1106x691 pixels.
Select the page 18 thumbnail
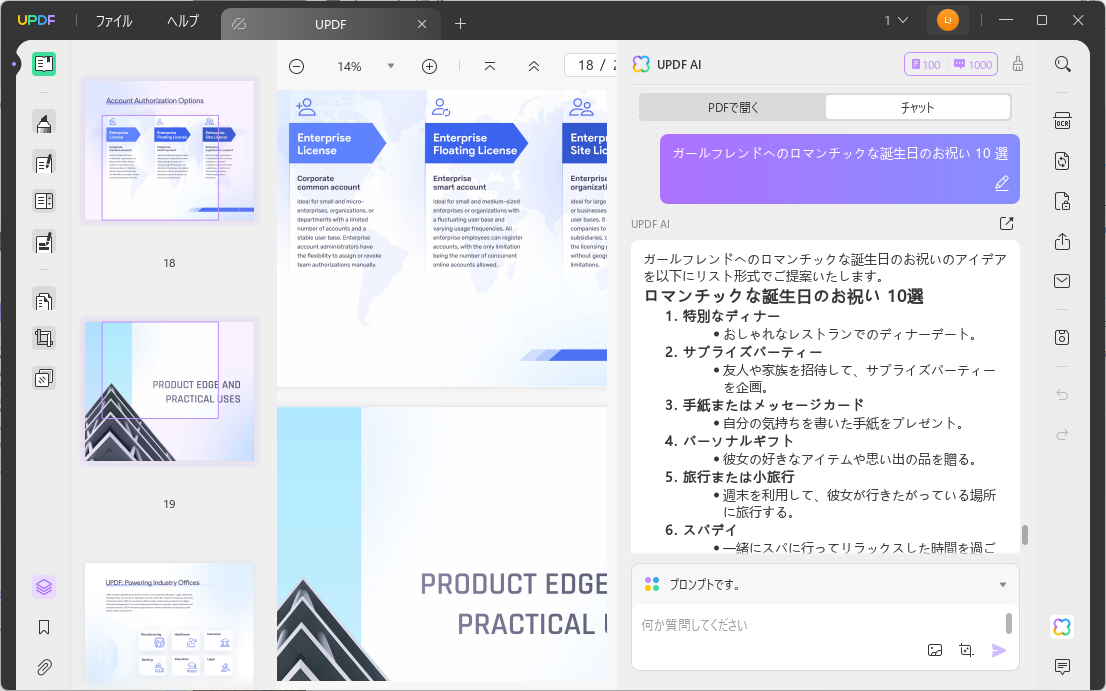coord(169,151)
